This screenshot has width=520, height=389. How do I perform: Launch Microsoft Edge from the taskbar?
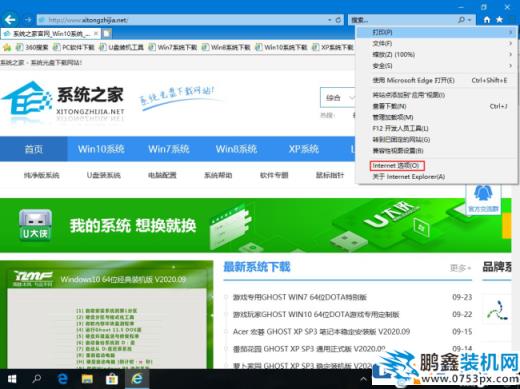(x=62, y=379)
